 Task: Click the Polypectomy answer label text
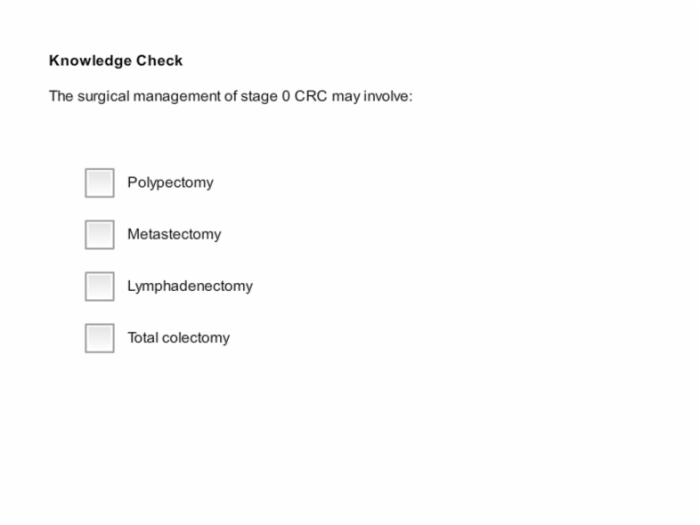pyautogui.click(x=171, y=183)
